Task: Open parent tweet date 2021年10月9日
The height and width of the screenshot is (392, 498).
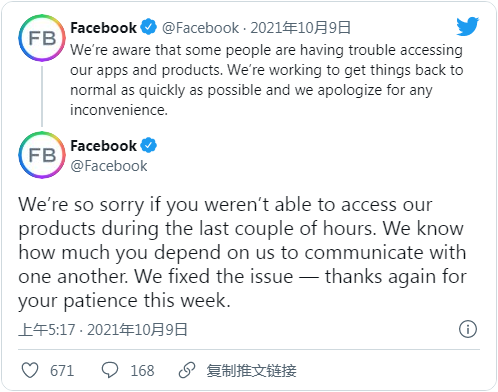Action: [301, 28]
